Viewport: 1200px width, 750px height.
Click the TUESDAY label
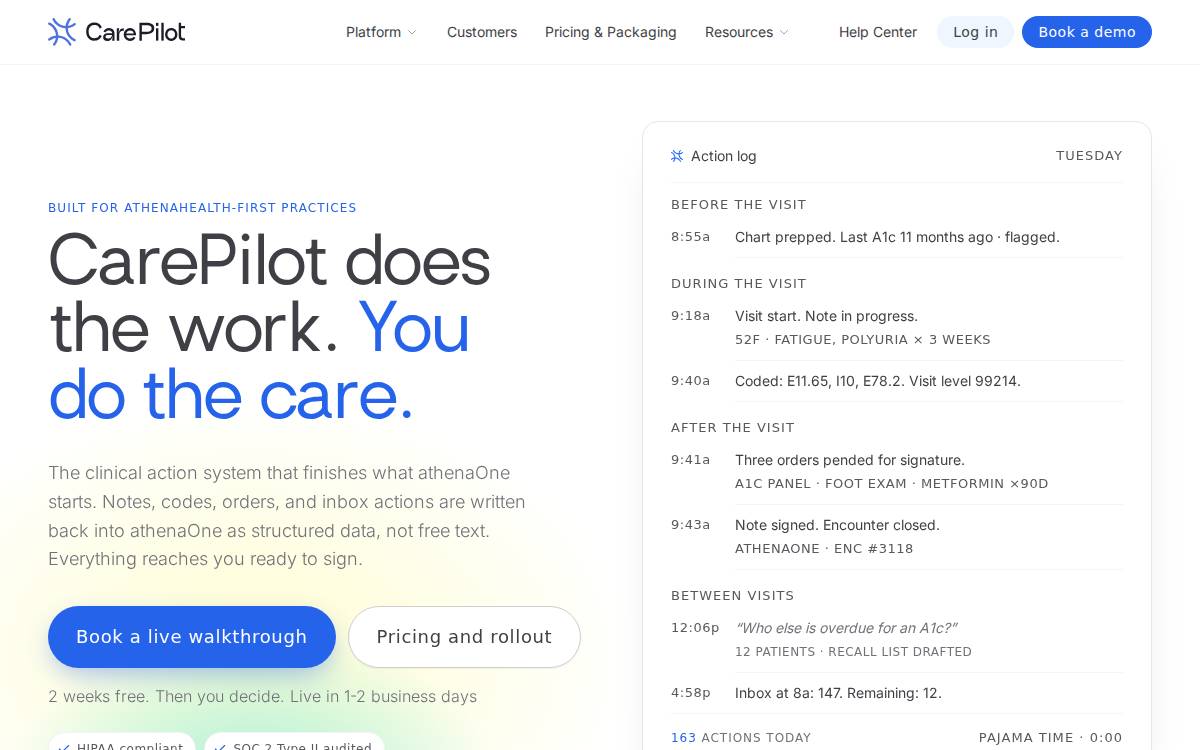pos(1089,156)
